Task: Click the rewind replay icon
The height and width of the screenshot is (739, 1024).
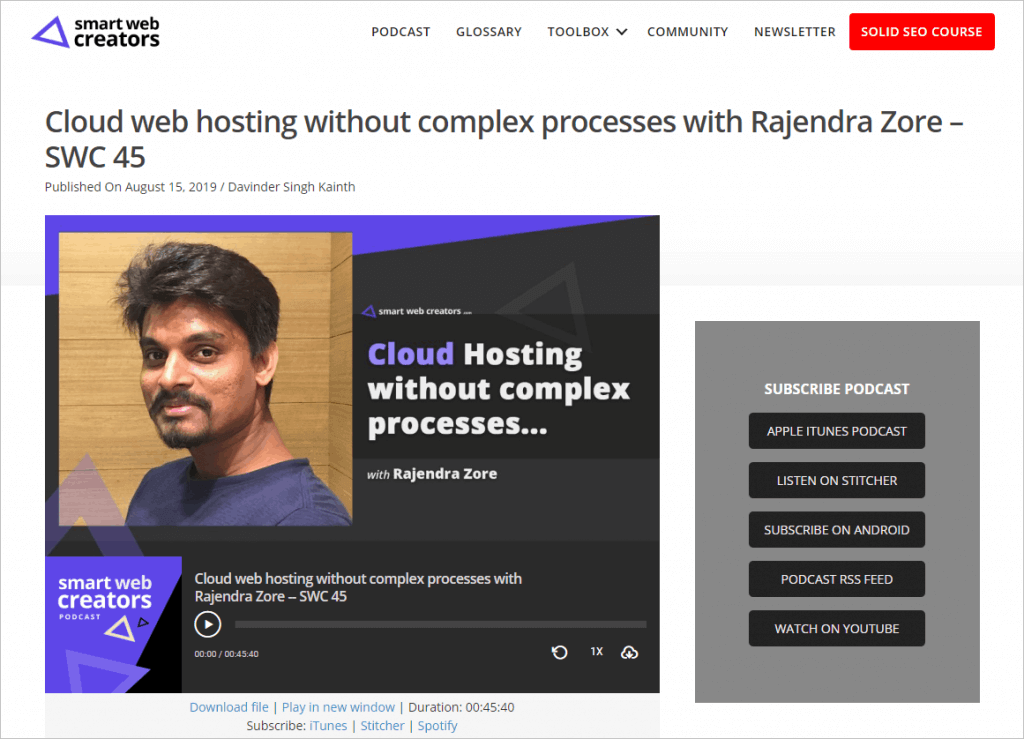Action: coord(560,652)
